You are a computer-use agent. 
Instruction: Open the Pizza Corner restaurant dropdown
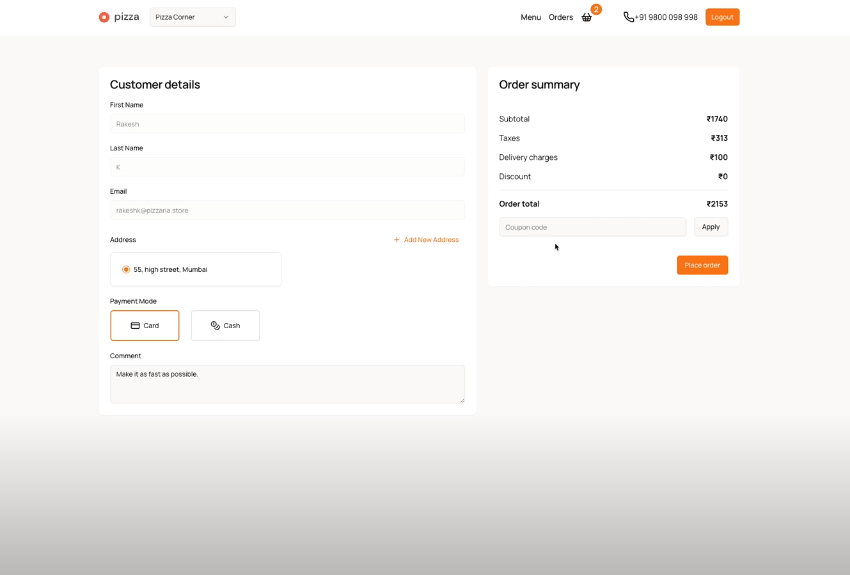(192, 17)
